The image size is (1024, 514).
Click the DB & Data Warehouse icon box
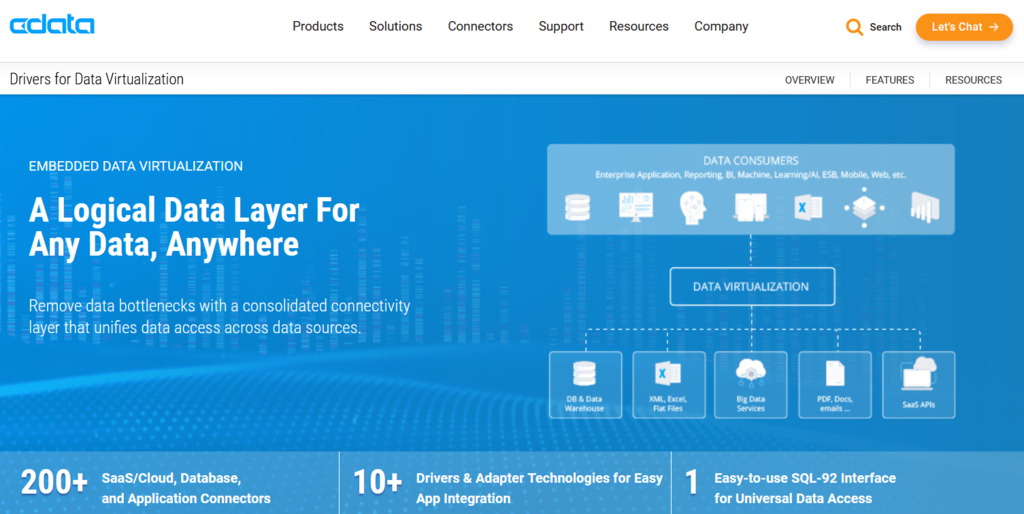585,385
